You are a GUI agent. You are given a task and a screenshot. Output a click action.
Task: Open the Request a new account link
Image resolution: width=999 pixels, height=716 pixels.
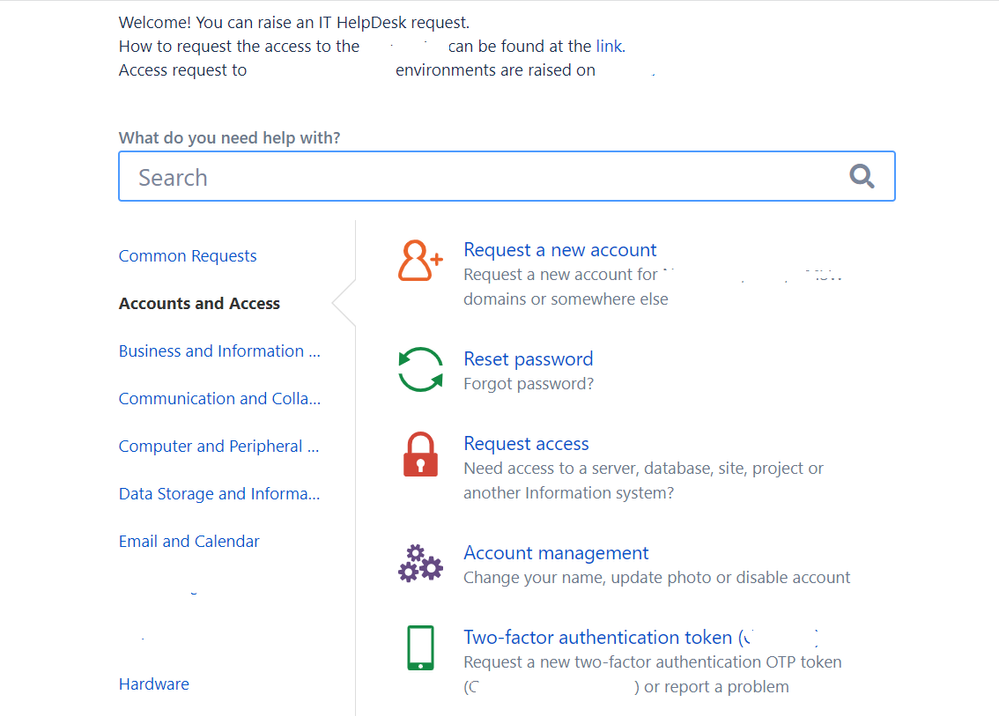coord(560,250)
